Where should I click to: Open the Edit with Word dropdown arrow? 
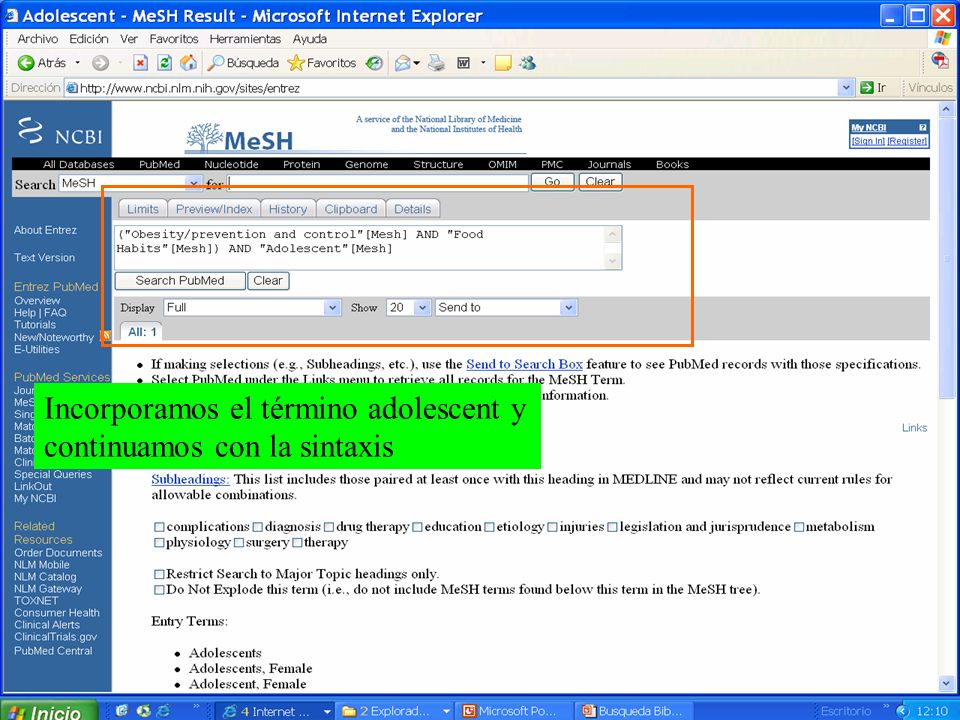[x=483, y=62]
